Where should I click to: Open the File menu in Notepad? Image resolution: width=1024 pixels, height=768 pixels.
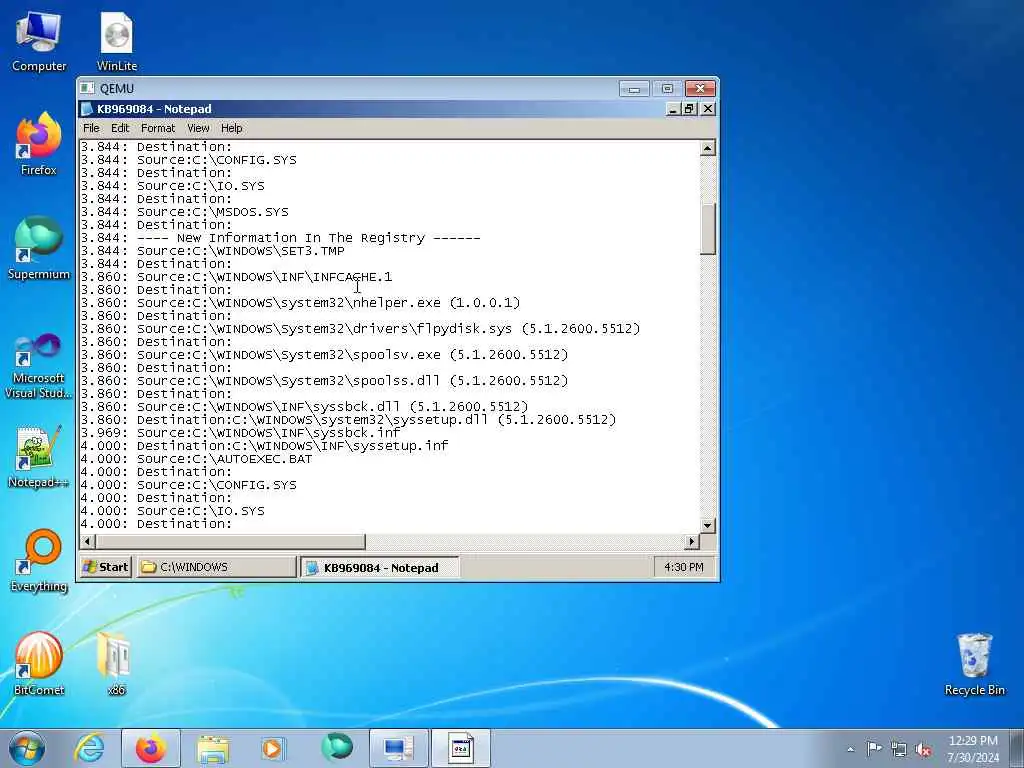pos(91,128)
